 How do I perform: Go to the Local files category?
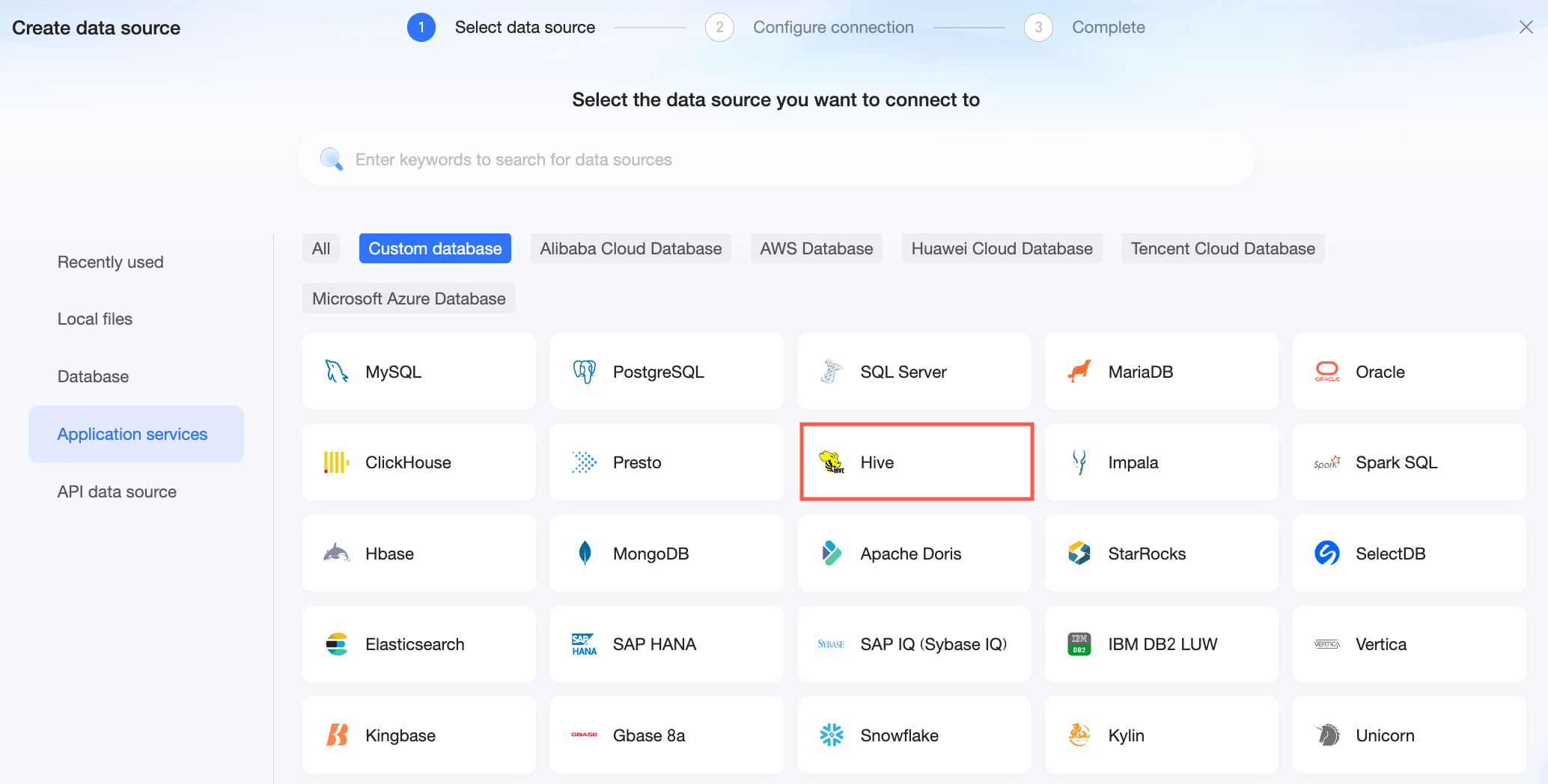(x=95, y=319)
